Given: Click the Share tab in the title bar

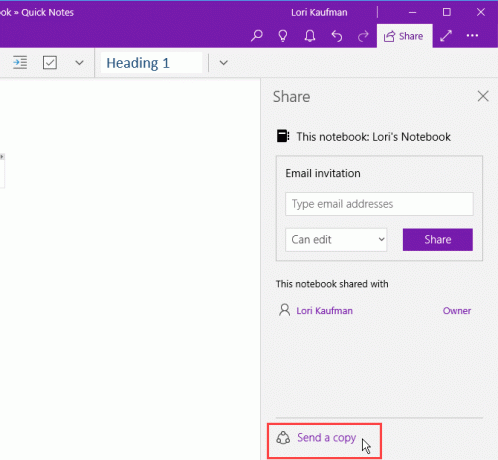Looking at the screenshot, I should tap(404, 36).
